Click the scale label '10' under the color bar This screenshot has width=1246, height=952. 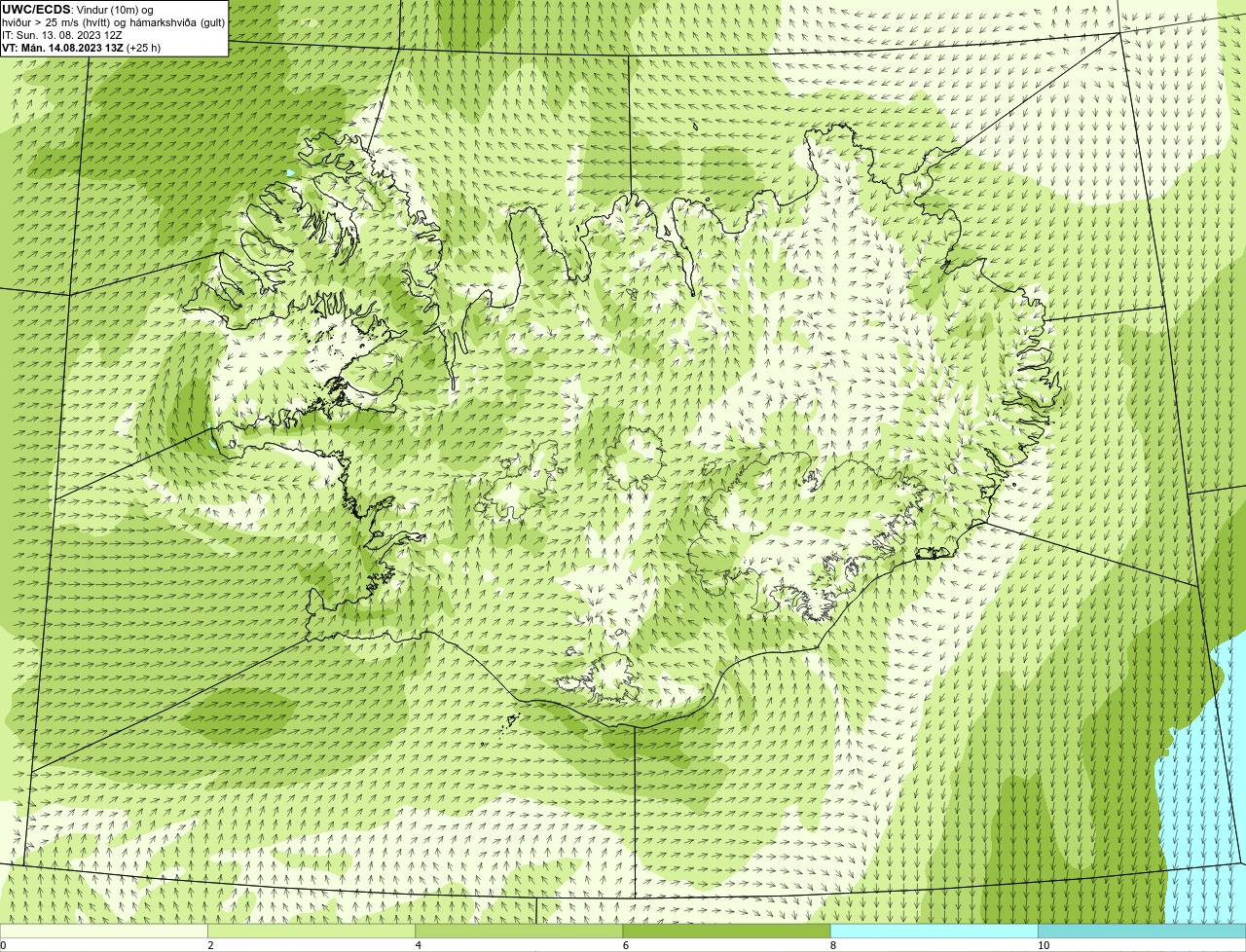[1043, 945]
